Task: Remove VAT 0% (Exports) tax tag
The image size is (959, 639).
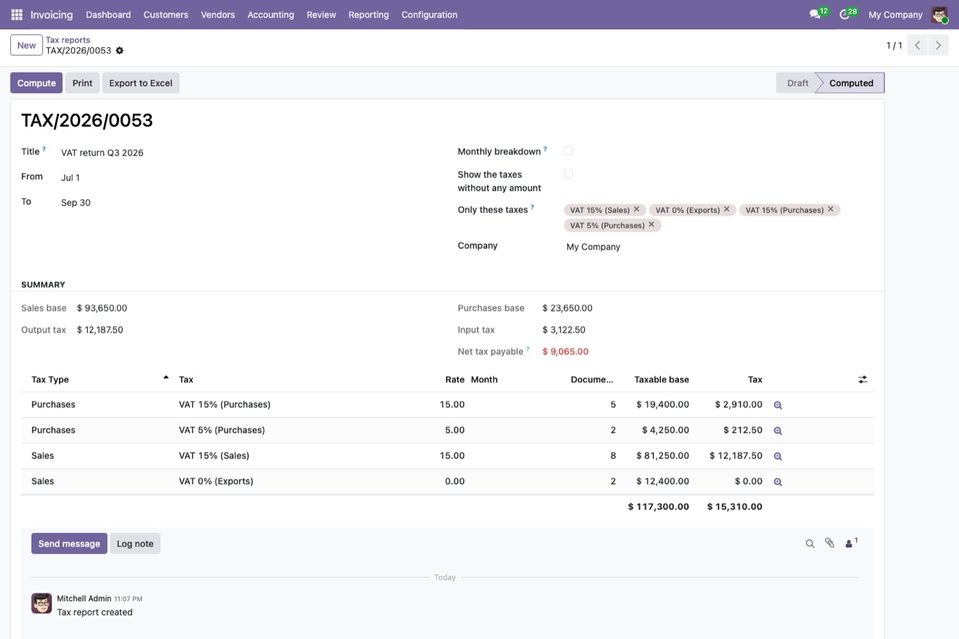Action: pos(727,209)
